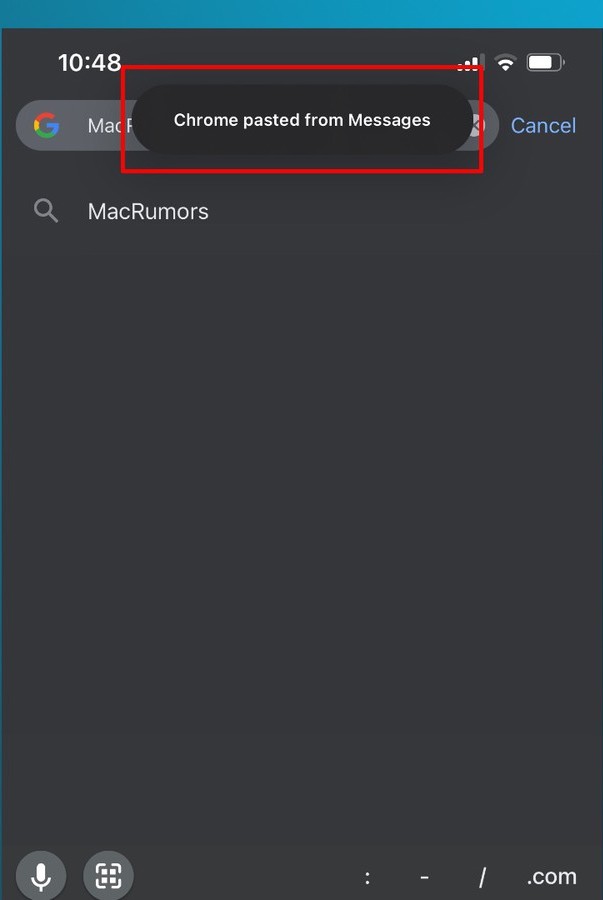The height and width of the screenshot is (900, 603).
Task: Click the word Messages in the paste notification
Action: point(389,120)
